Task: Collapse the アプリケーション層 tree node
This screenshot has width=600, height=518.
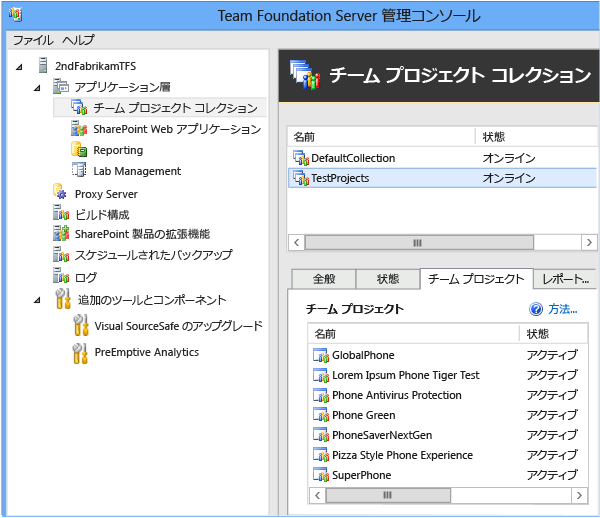Action: tap(37, 88)
